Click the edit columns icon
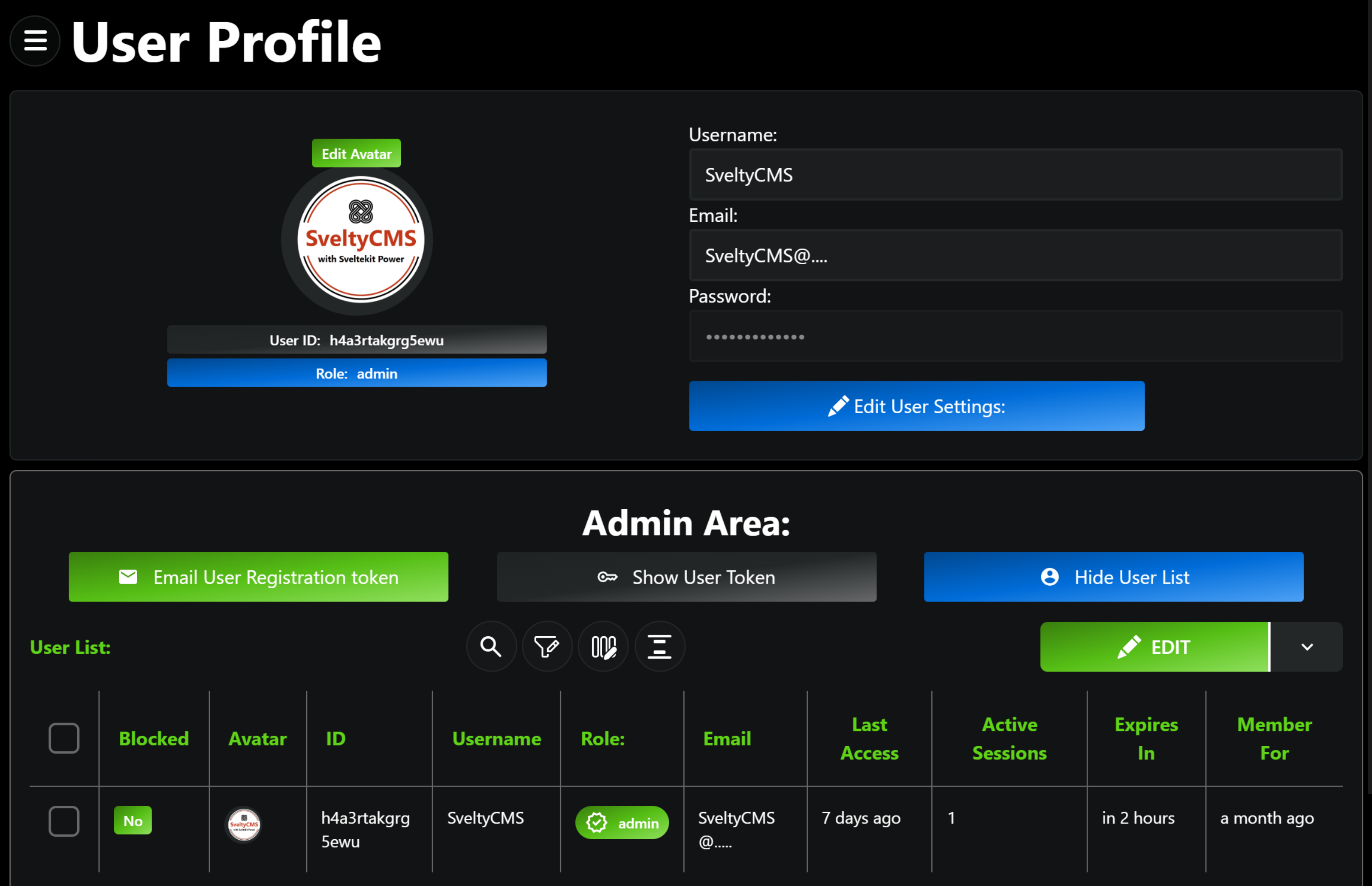Image resolution: width=1372 pixels, height=886 pixels. 603,646
